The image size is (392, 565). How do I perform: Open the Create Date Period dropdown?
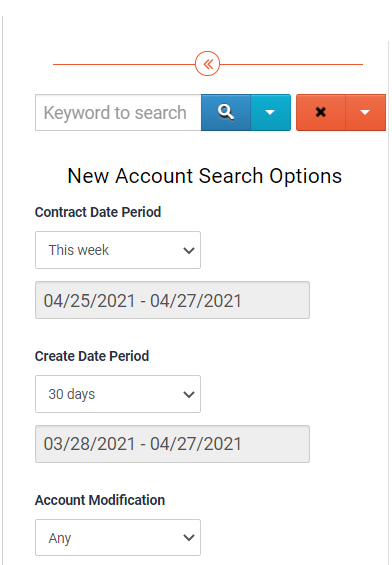118,394
